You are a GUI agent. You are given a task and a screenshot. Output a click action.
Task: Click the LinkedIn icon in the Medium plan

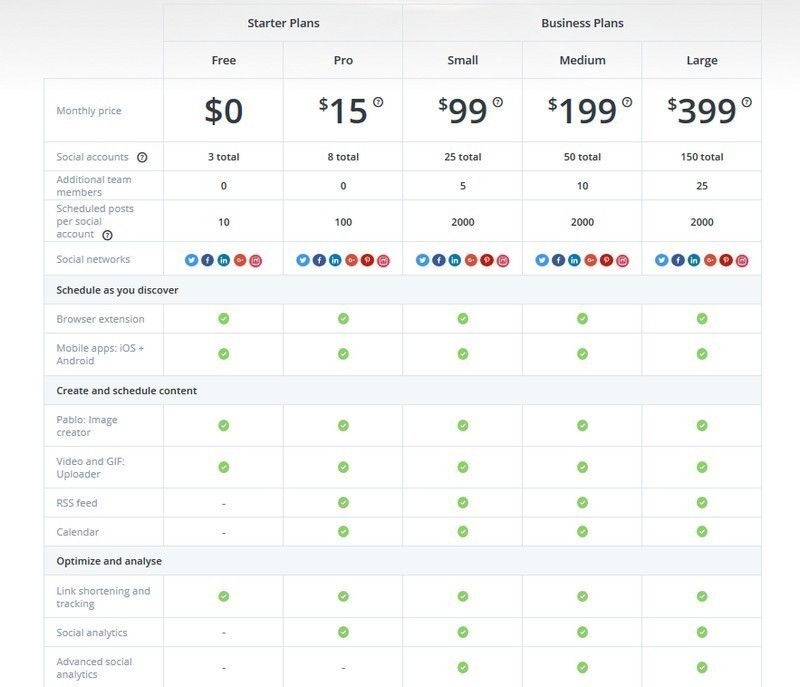(574, 260)
